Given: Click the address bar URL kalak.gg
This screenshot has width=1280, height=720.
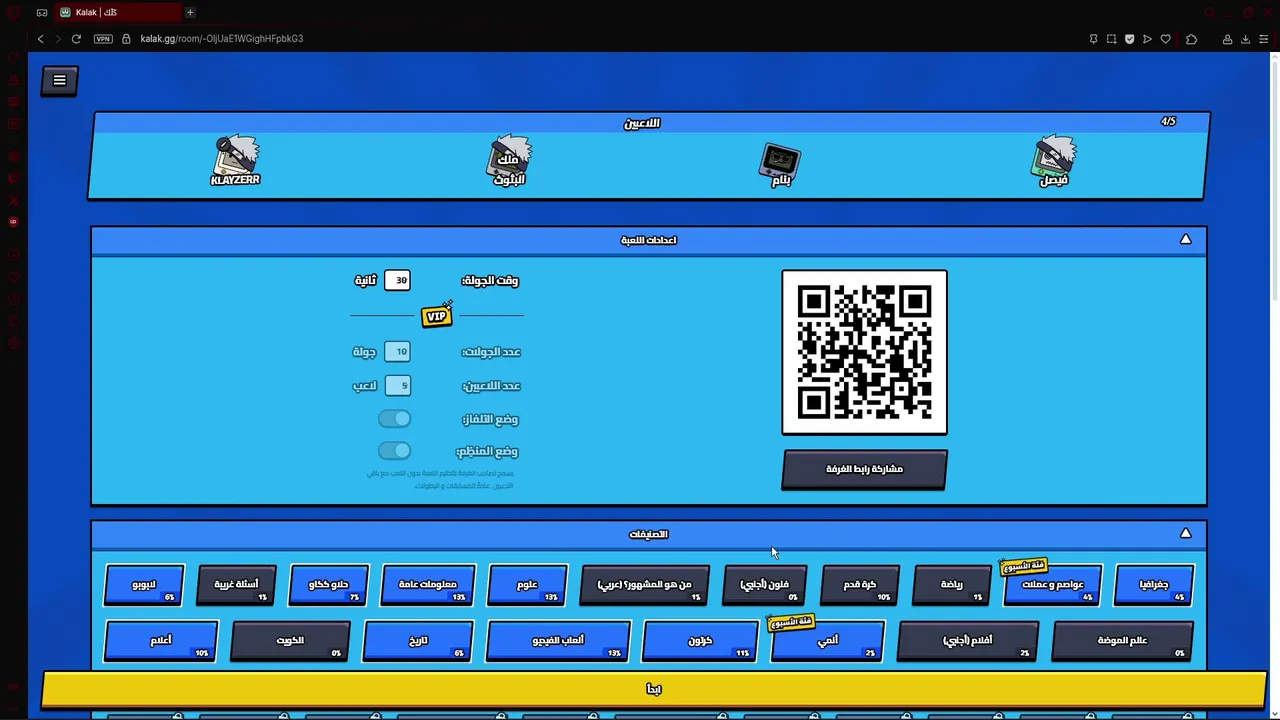Looking at the screenshot, I should coord(222,39).
